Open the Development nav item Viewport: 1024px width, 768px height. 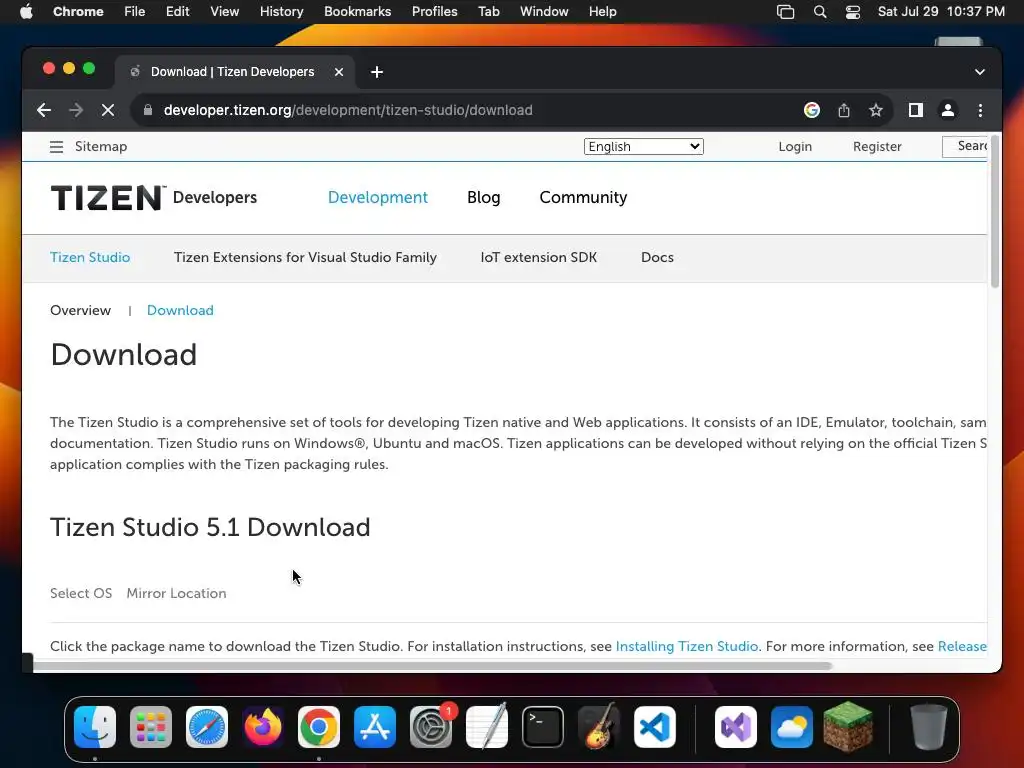point(377,197)
